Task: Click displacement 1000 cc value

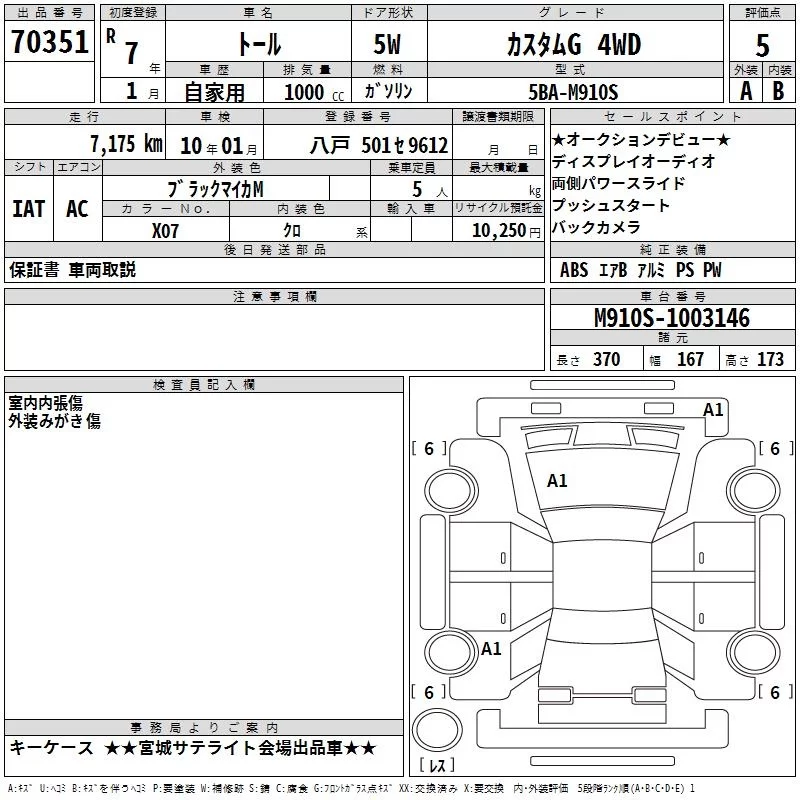Action: 314,92
